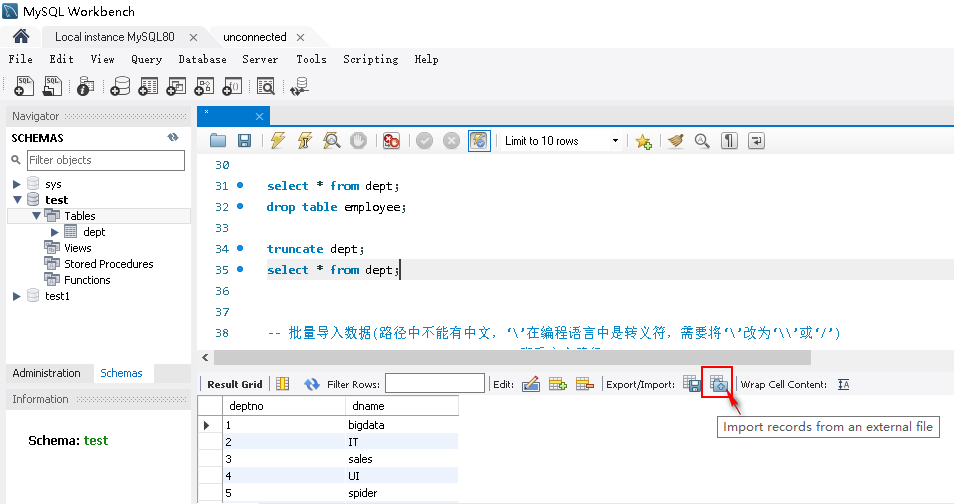Viewport: 954px width, 504px height.
Task: Expand the dept table node
Action: 55,232
